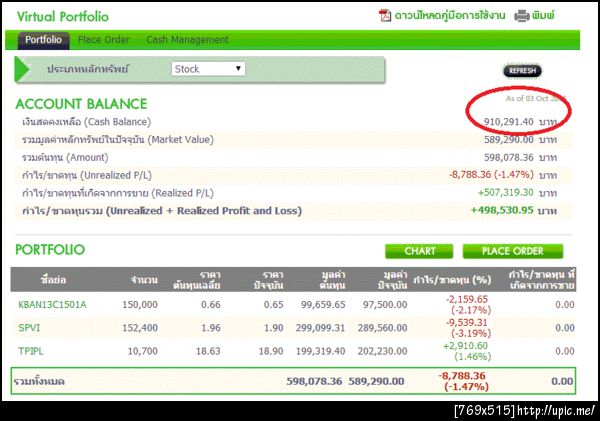Click the total P/L value +498,530.95
Screen dimensions: 600x421
tap(502, 210)
